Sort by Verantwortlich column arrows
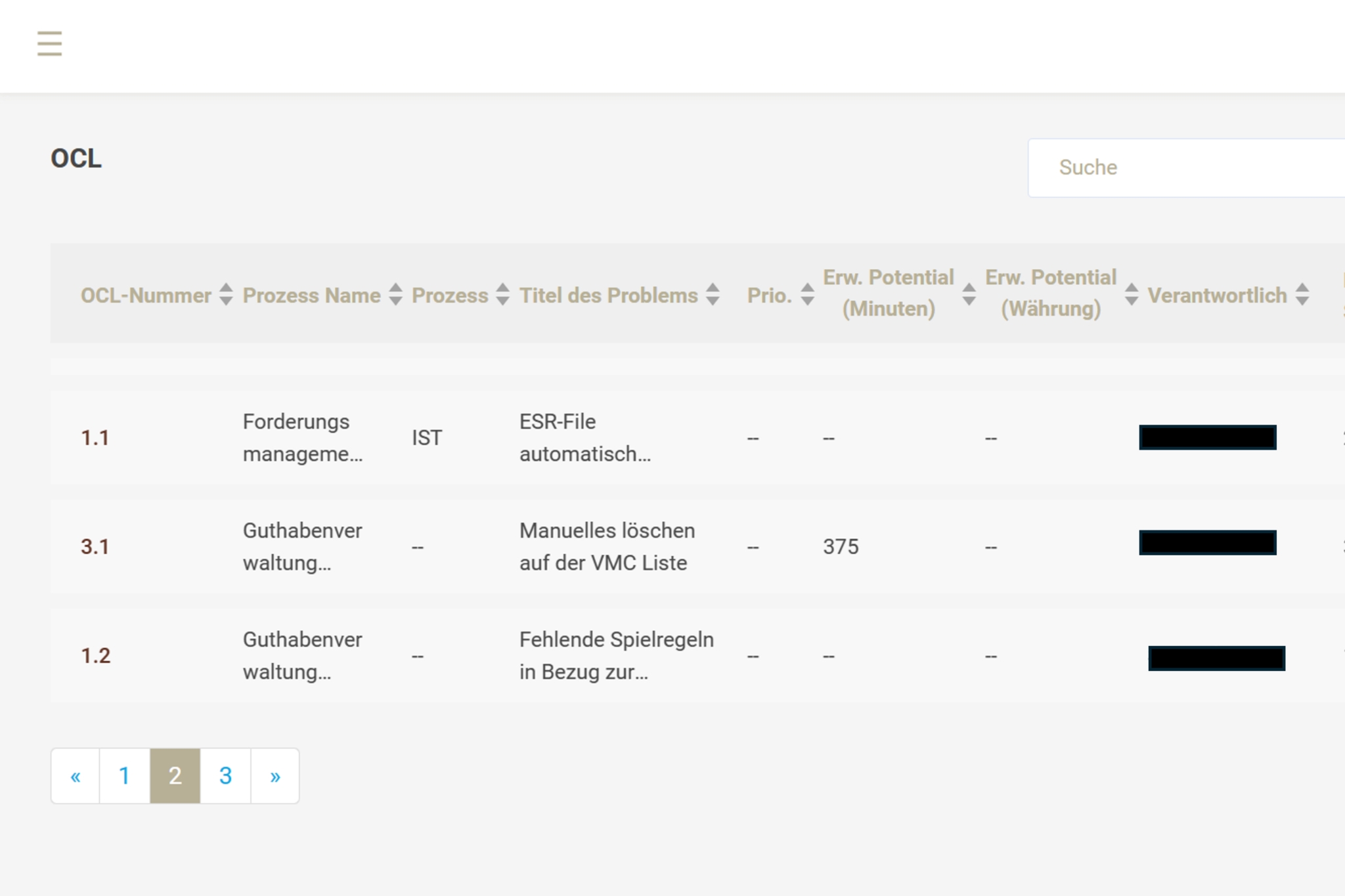1345x896 pixels. 1302,294
